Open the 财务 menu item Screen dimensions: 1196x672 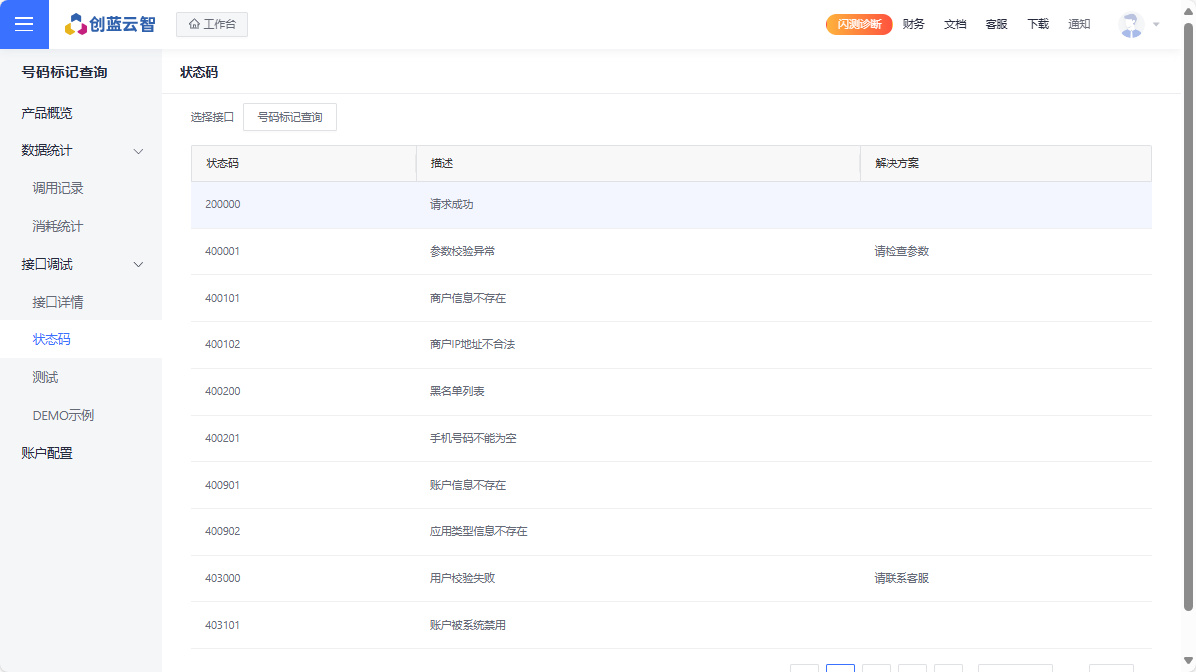click(913, 24)
